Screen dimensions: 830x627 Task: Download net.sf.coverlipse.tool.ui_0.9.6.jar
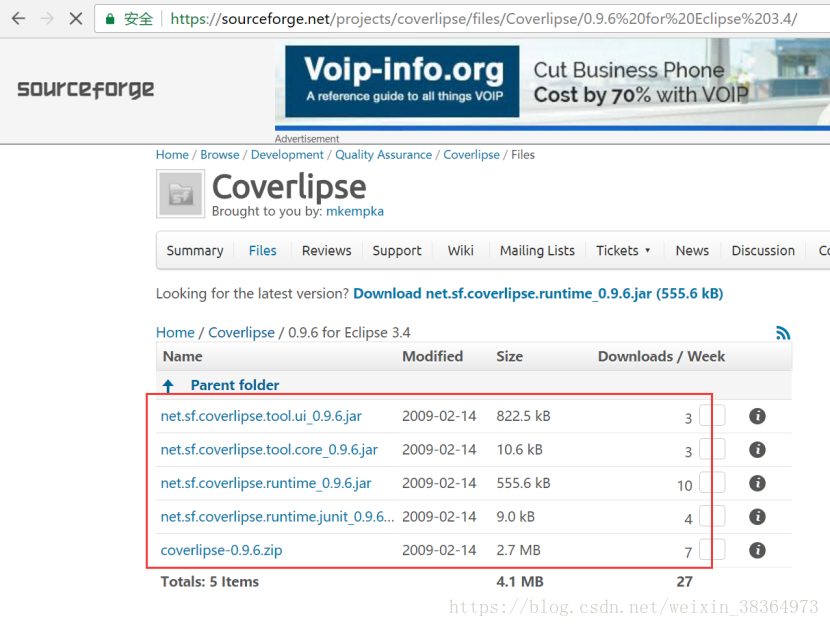[261, 416]
